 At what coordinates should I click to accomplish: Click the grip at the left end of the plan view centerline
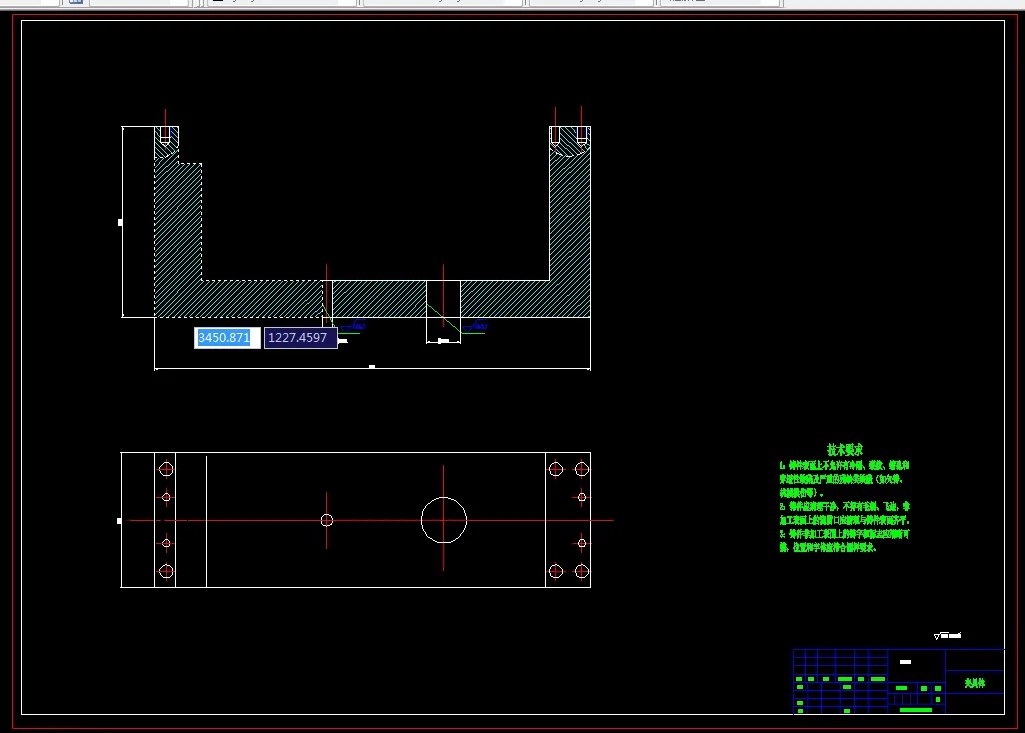[x=119, y=521]
